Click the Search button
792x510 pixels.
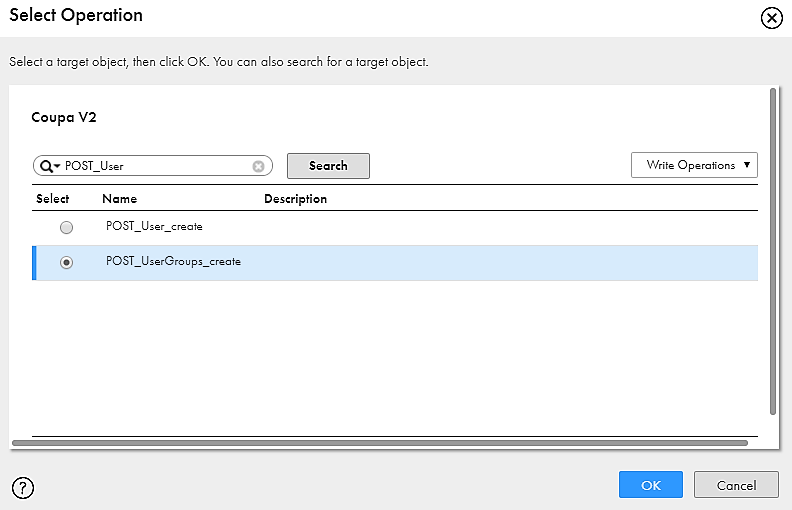pyautogui.click(x=328, y=166)
